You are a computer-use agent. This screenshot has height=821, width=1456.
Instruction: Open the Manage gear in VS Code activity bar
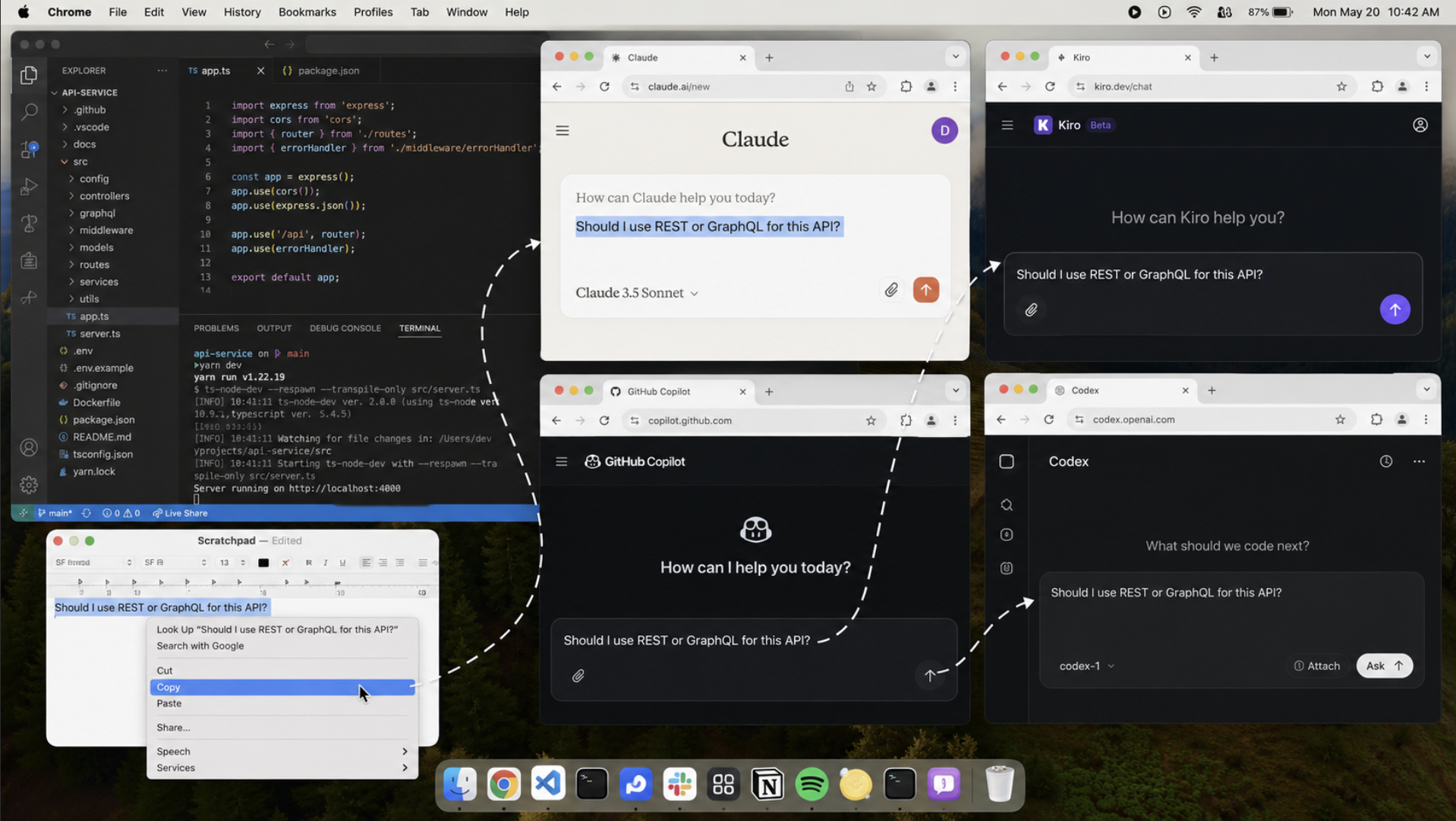point(29,484)
